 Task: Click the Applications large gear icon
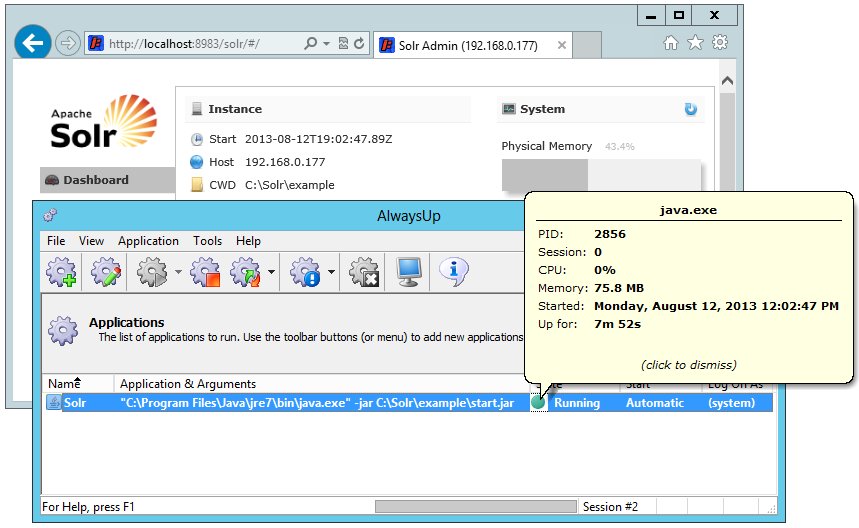point(63,330)
